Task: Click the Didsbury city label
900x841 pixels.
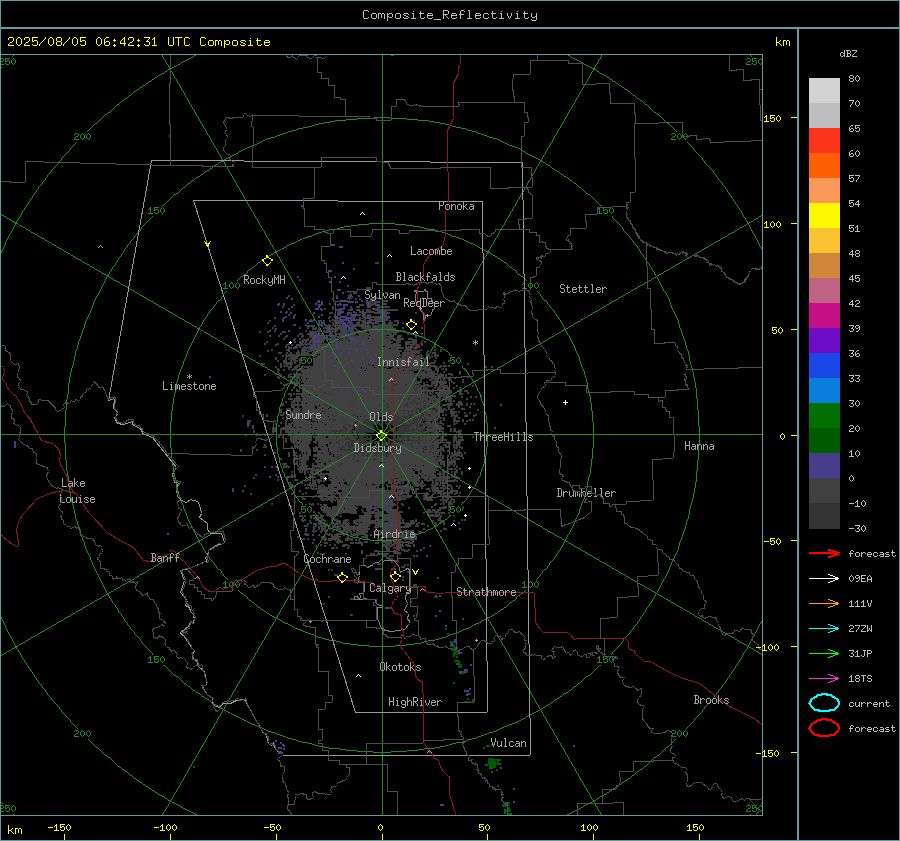Action: (377, 448)
